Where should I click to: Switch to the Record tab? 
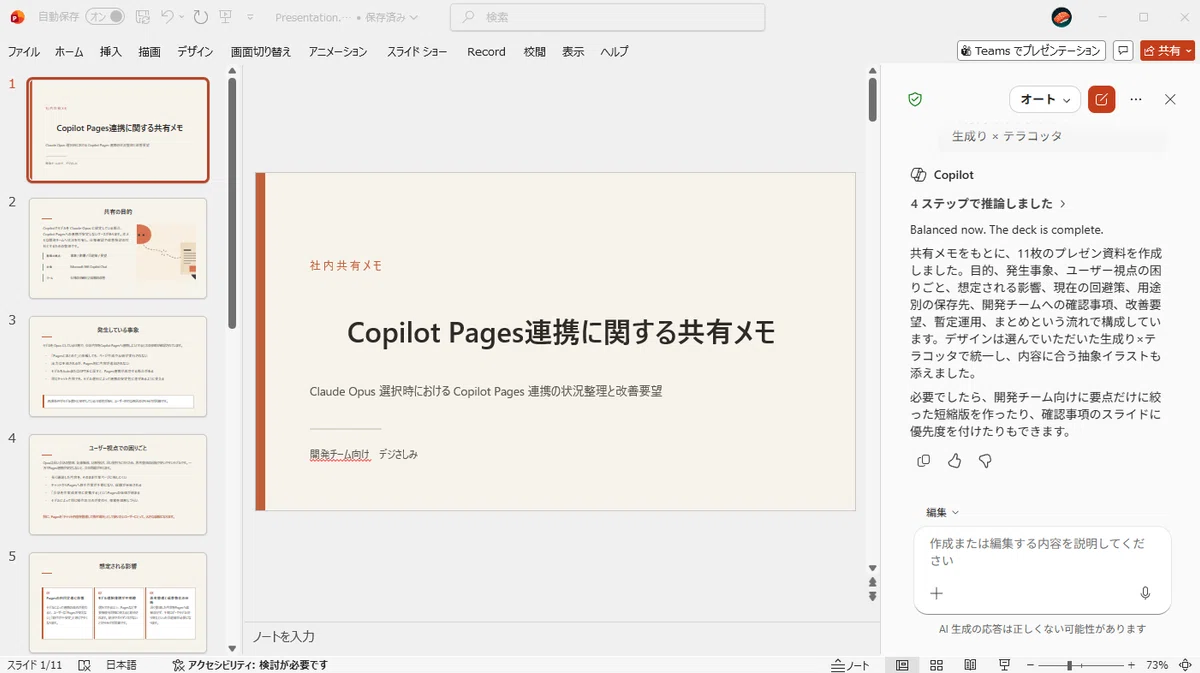[486, 51]
